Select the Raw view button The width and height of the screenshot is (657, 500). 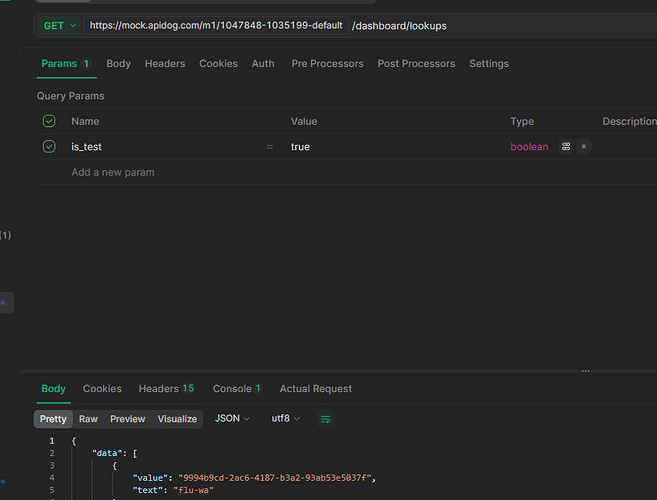click(88, 419)
